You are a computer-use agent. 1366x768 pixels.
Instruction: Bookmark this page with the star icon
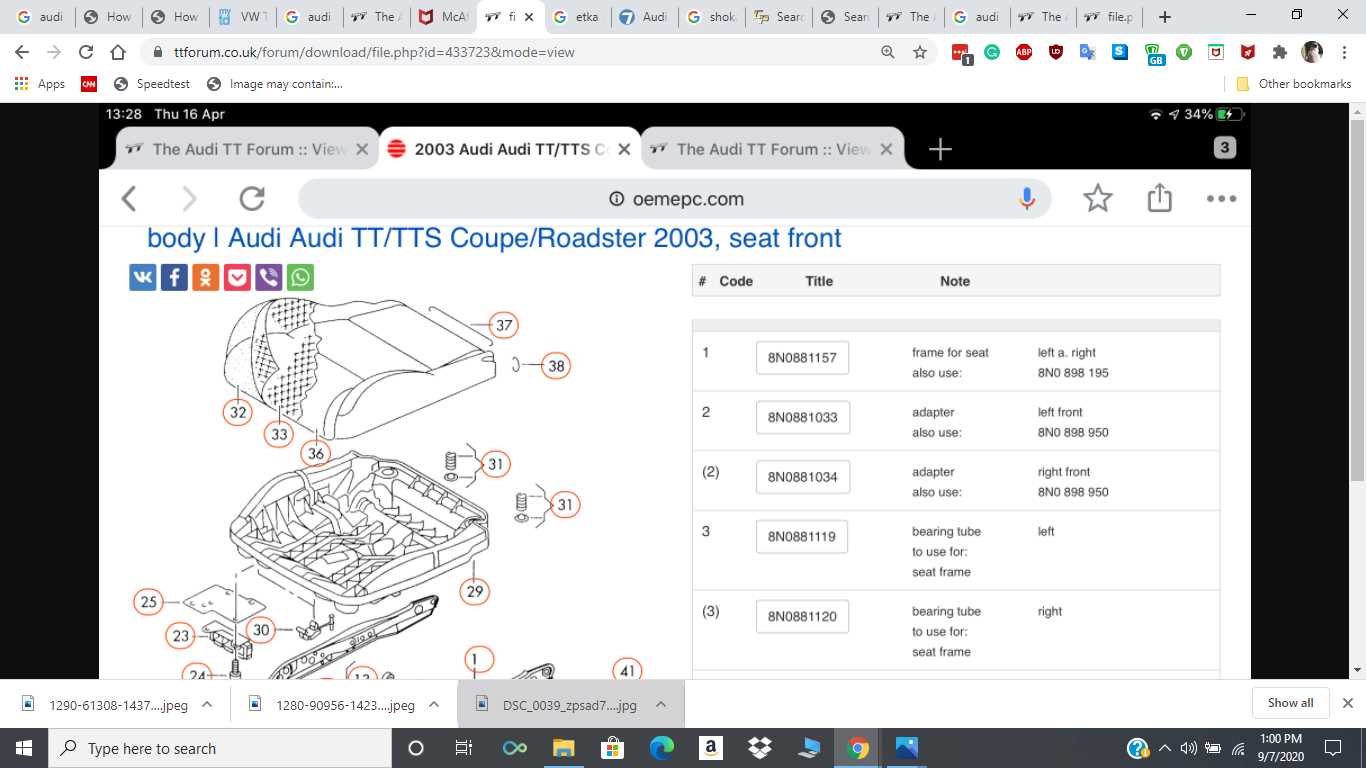920,52
